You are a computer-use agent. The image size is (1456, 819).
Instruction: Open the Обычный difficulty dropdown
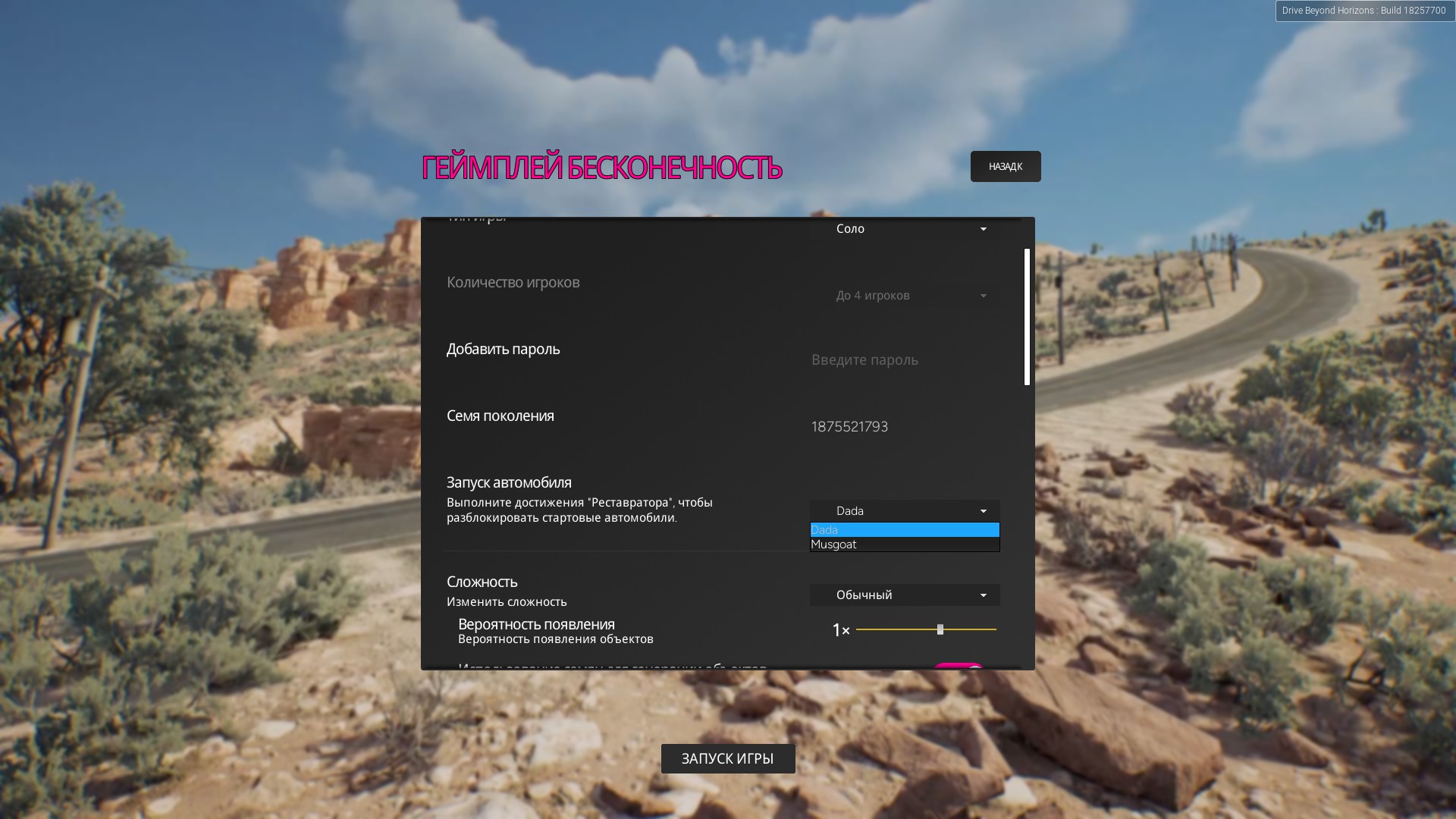[902, 595]
